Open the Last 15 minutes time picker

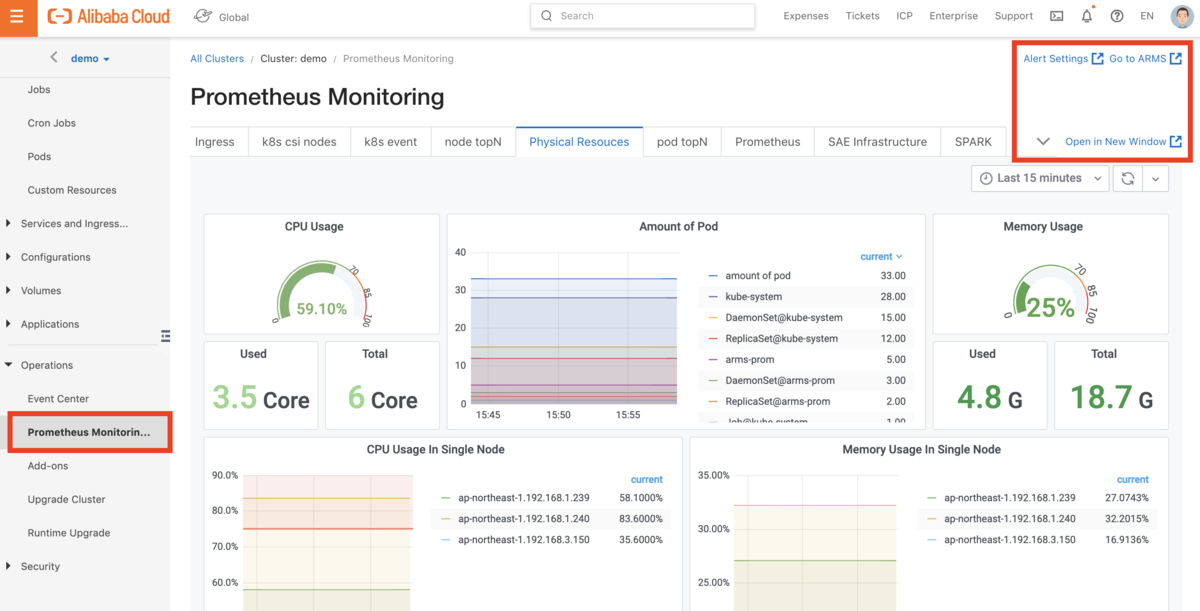[x=1040, y=178]
